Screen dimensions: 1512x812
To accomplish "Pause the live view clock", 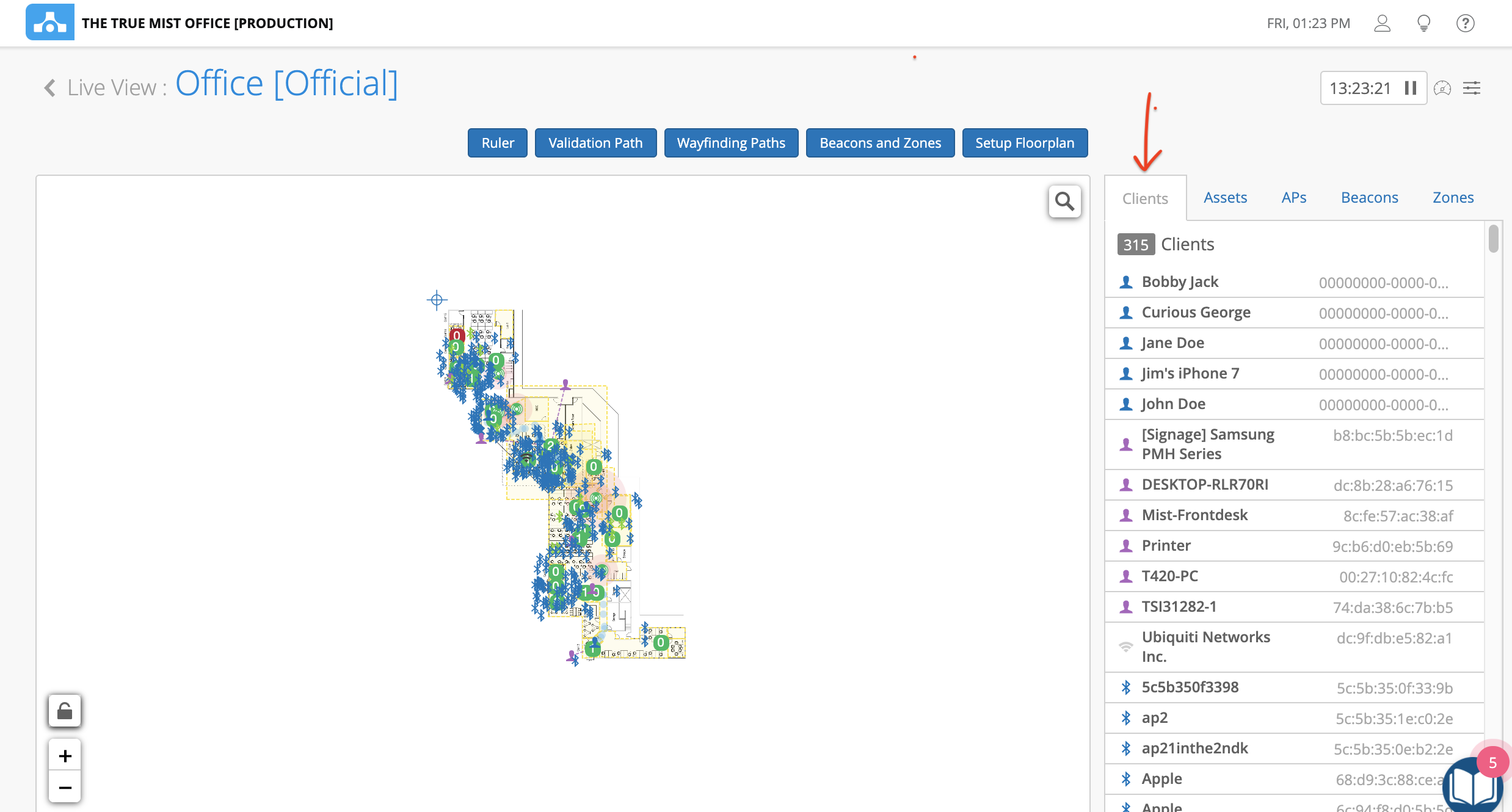I will pos(1411,88).
